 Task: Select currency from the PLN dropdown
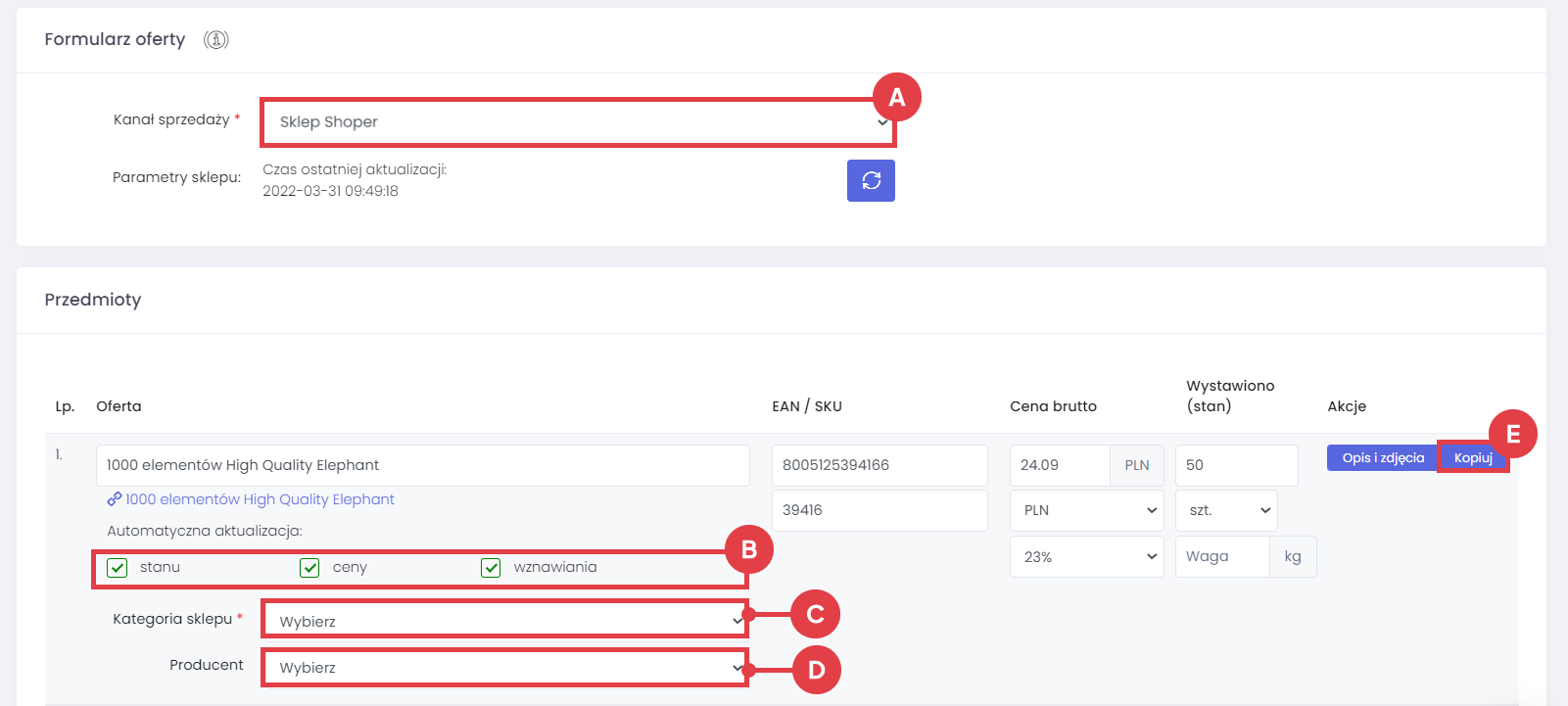pos(1086,510)
